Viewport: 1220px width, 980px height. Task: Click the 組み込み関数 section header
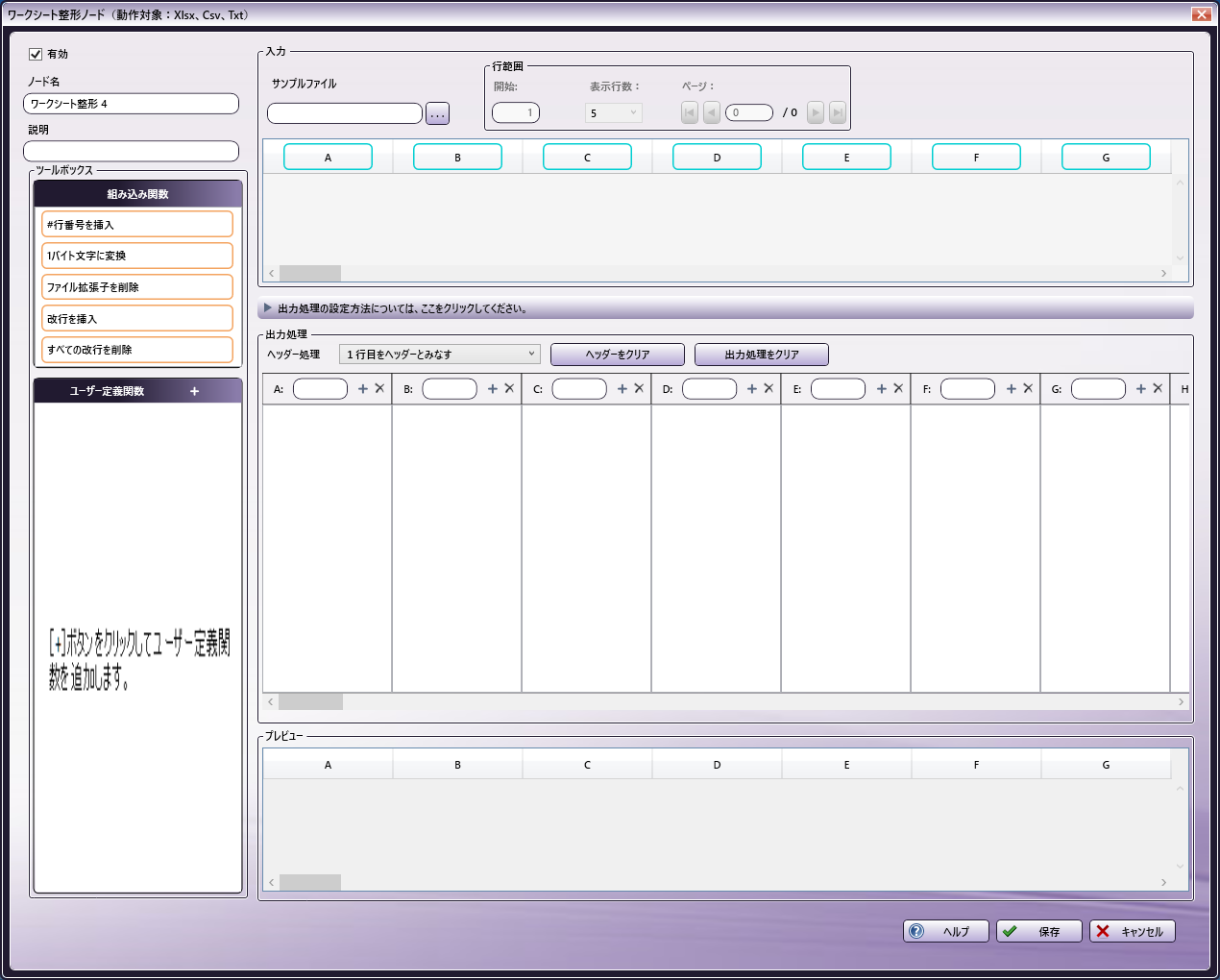tap(137, 194)
